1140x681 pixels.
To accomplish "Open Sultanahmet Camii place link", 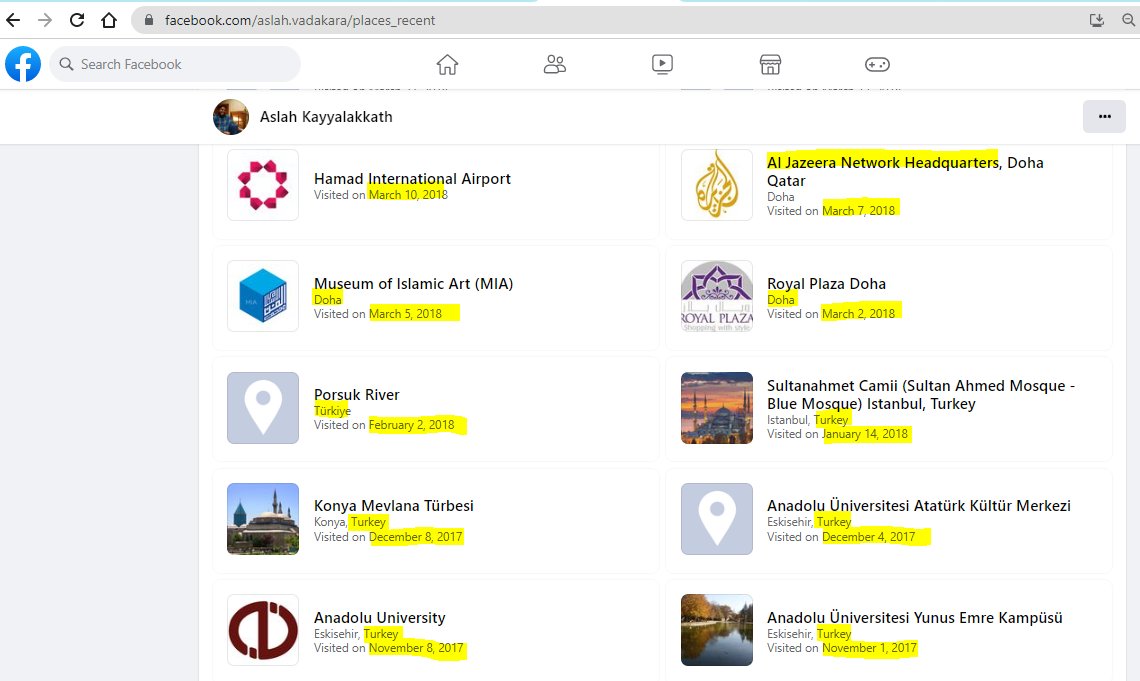I will [920, 395].
